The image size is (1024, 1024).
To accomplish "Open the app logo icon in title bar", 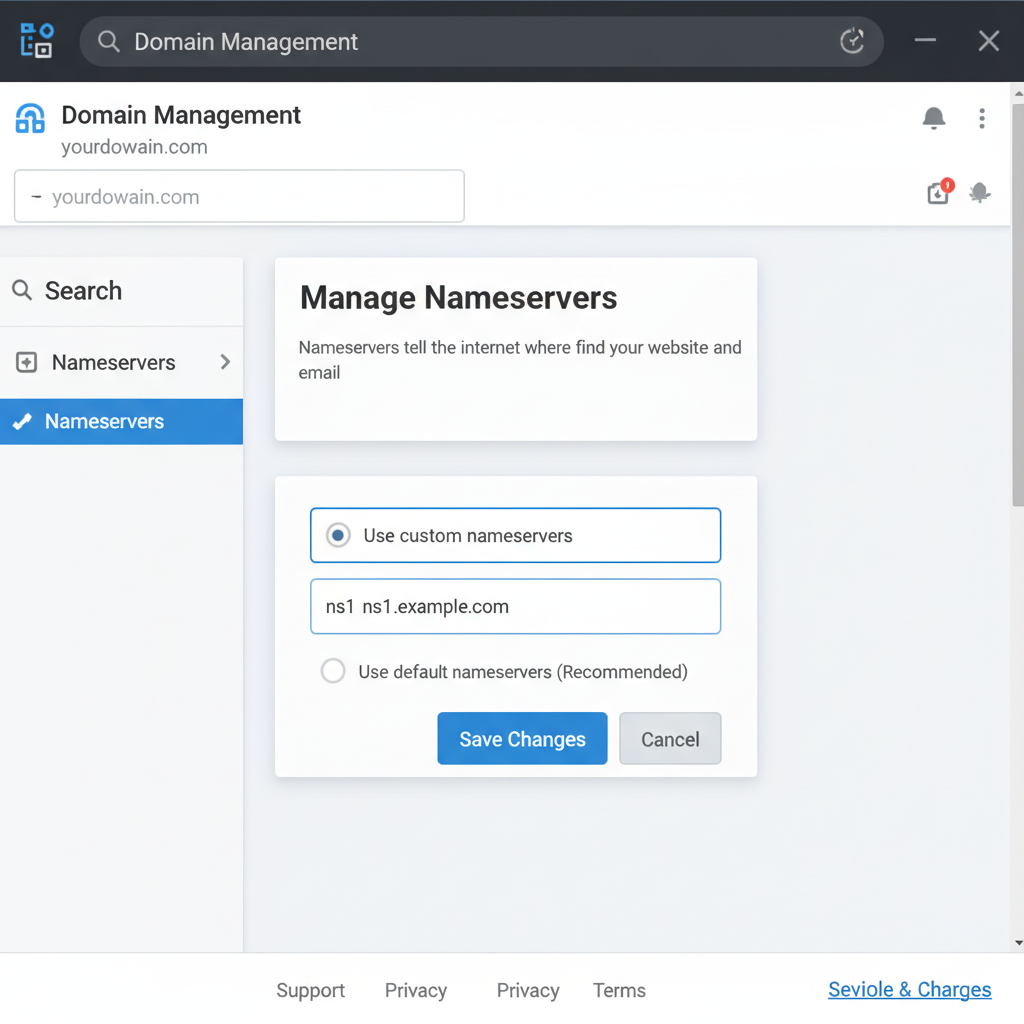I will [37, 40].
